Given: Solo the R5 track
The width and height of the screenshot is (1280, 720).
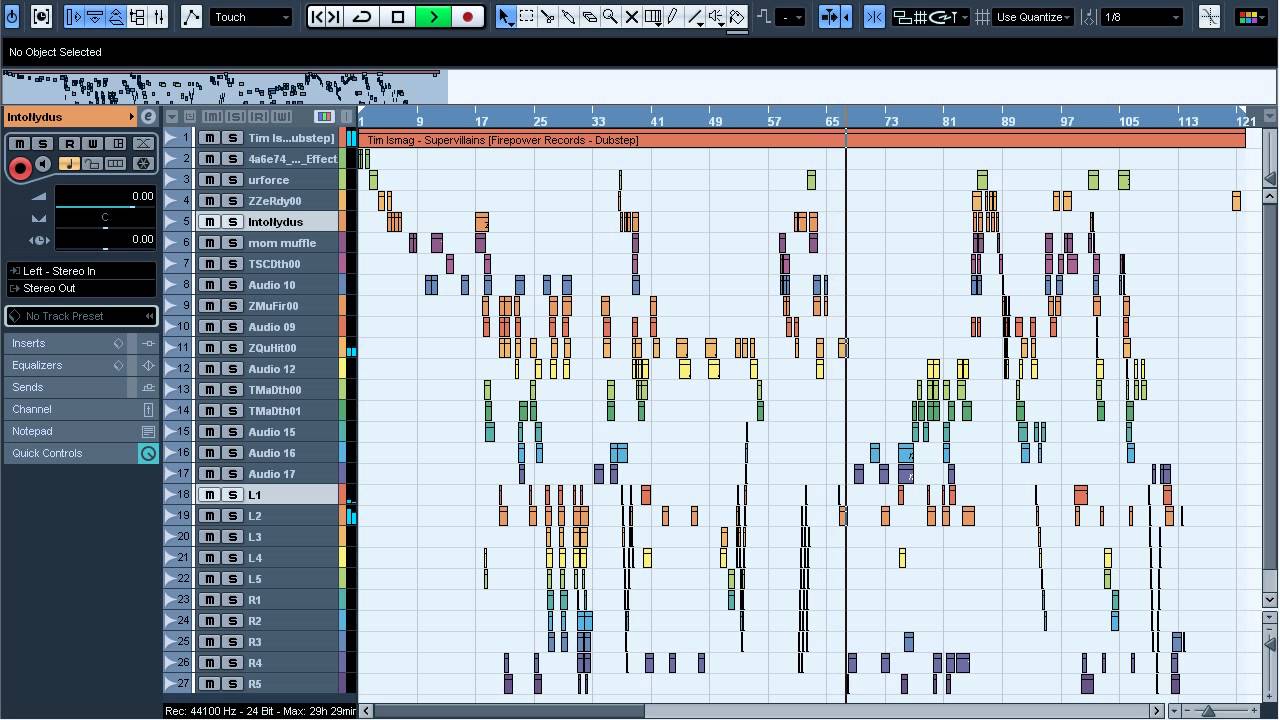Looking at the screenshot, I should (232, 684).
